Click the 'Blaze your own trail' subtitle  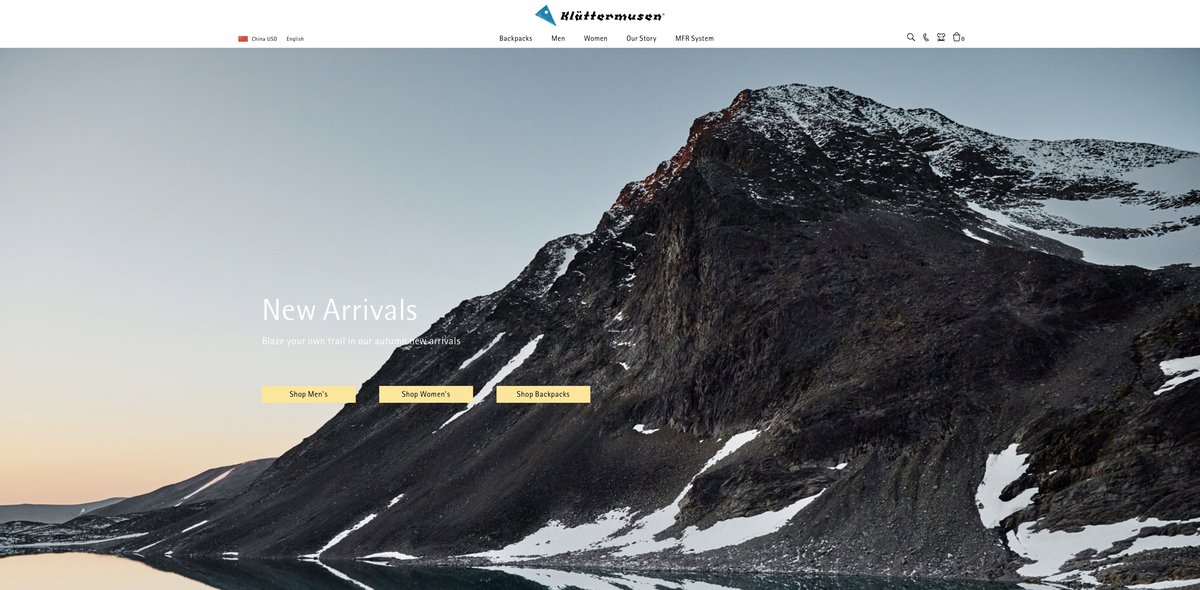[361, 341]
